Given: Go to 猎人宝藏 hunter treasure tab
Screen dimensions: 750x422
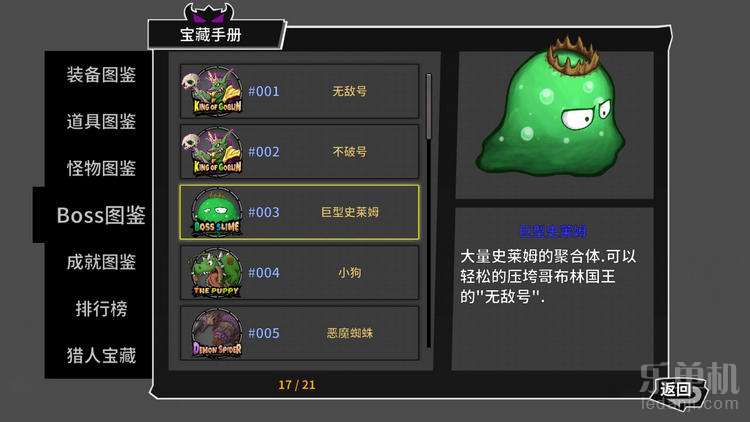Looking at the screenshot, I should pyautogui.click(x=101, y=355).
